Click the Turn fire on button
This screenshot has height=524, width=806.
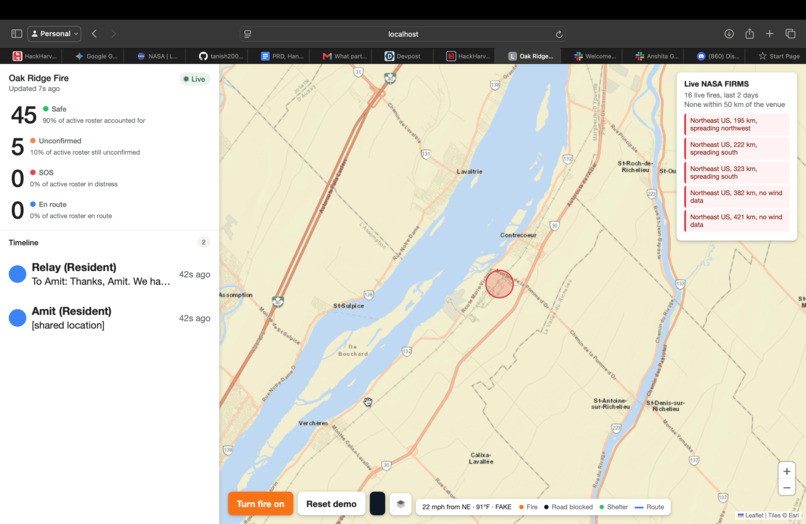tap(260, 504)
